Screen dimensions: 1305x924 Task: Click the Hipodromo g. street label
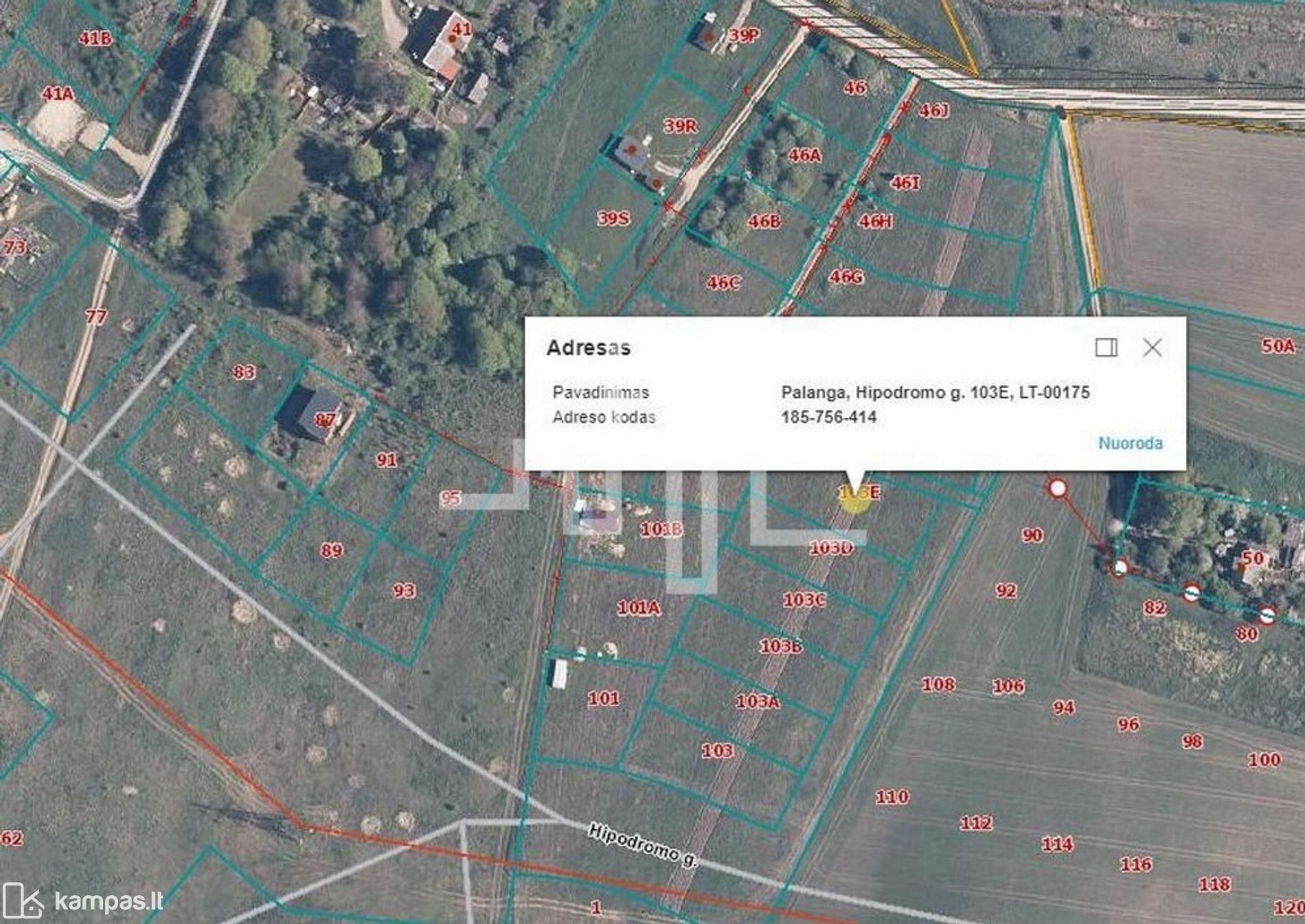pos(642,844)
